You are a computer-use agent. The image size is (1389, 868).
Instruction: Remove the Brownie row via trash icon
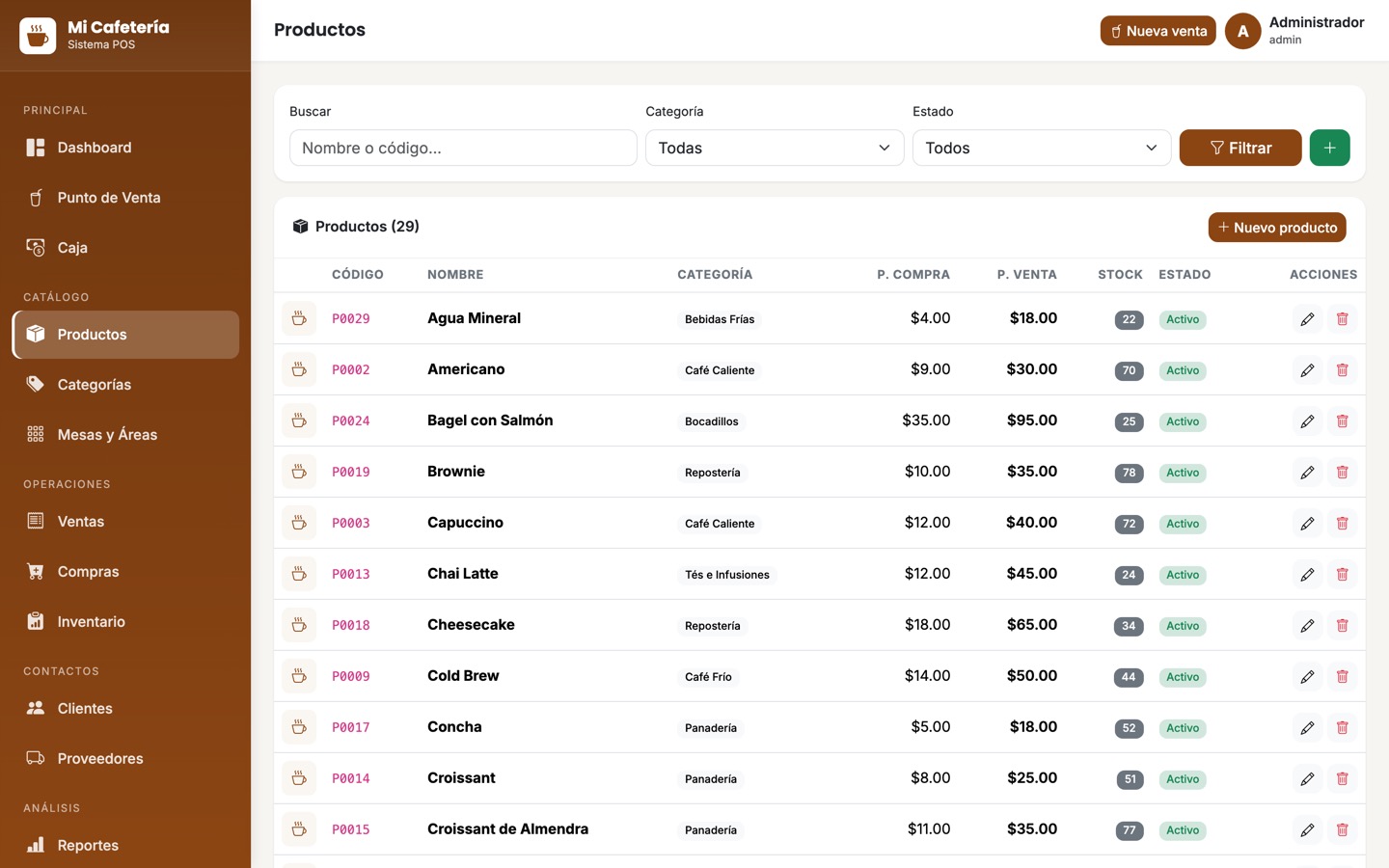coord(1342,473)
